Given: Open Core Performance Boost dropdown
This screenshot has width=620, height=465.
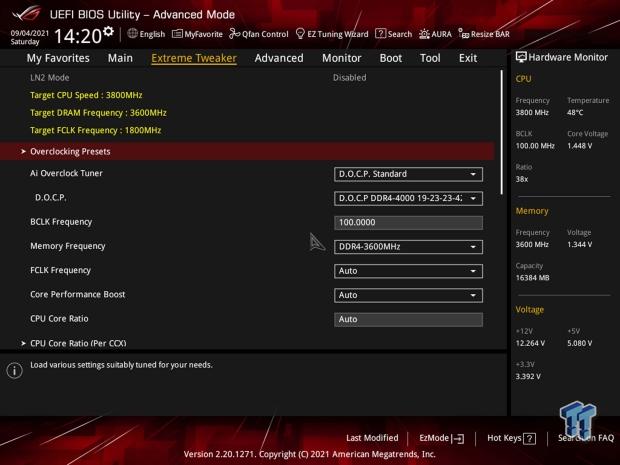Looking at the screenshot, I should tap(408, 295).
